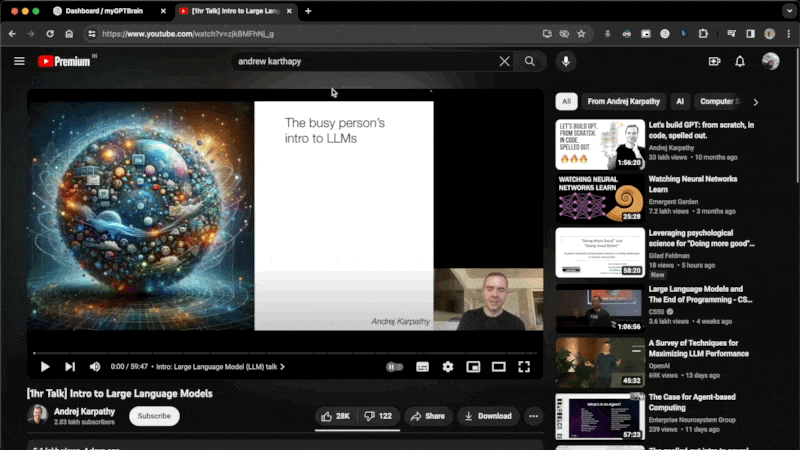Bookmark this page with the star

(x=581, y=34)
